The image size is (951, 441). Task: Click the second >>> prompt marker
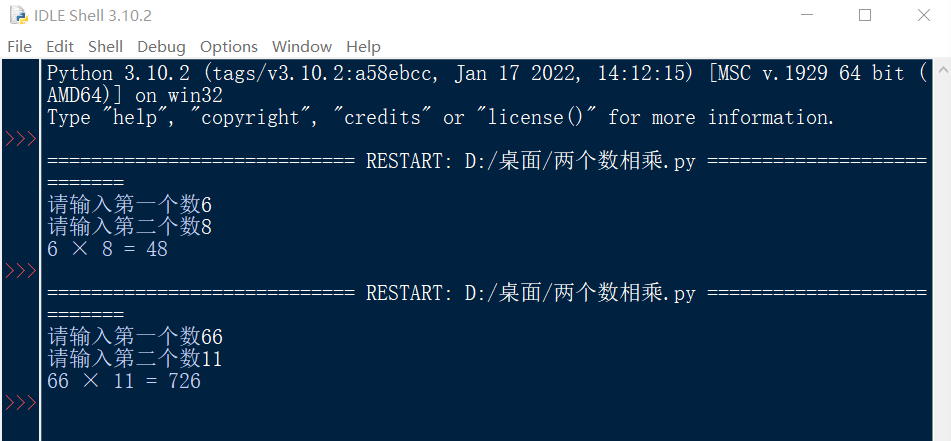[20, 271]
